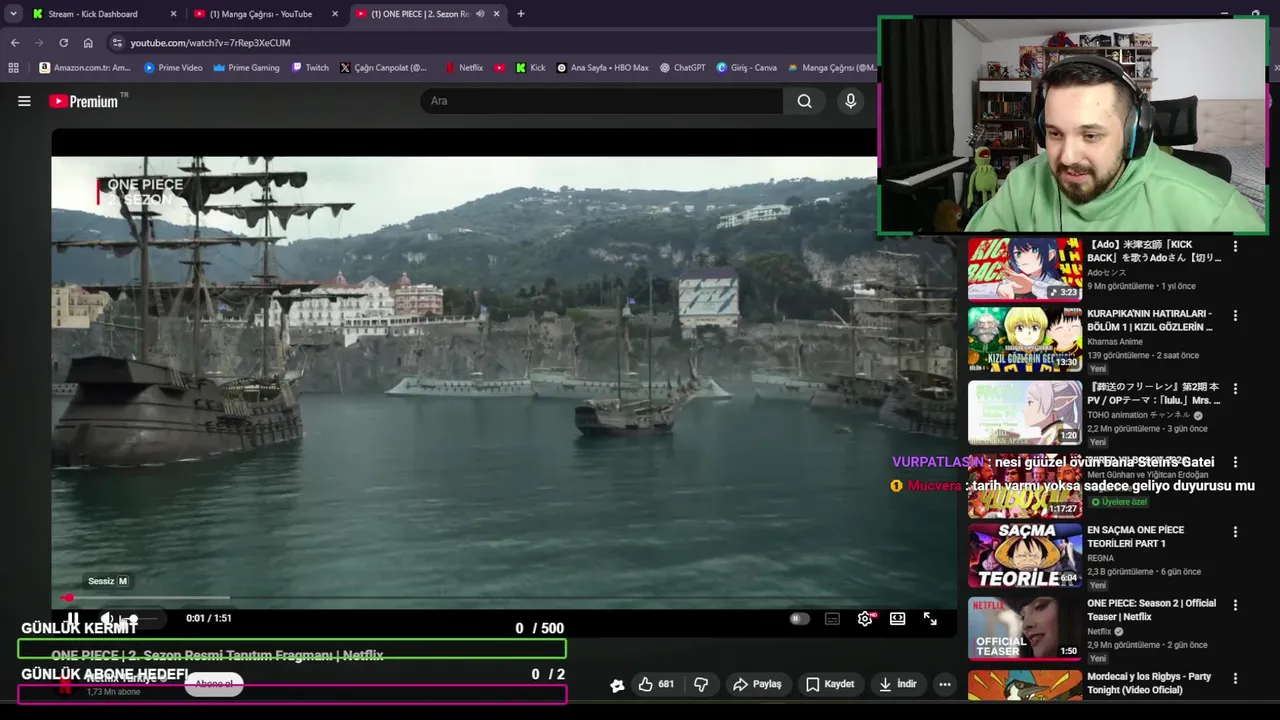Image resolution: width=1280 pixels, height=720 pixels.
Task: Toggle subtitles in the video player
Action: point(832,619)
